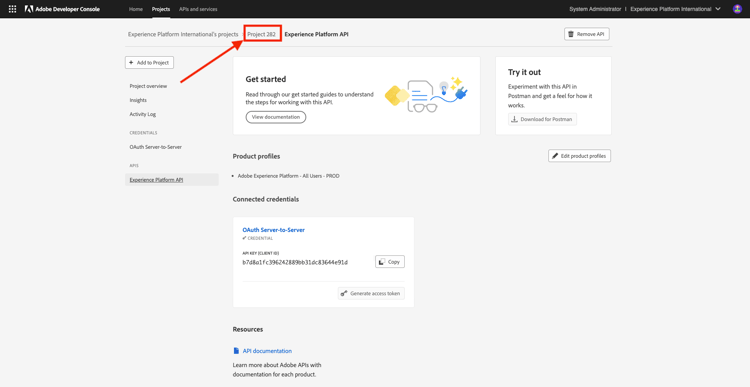750x387 pixels.
Task: Select Experience Platform API in the sidebar
Action: 172,180
